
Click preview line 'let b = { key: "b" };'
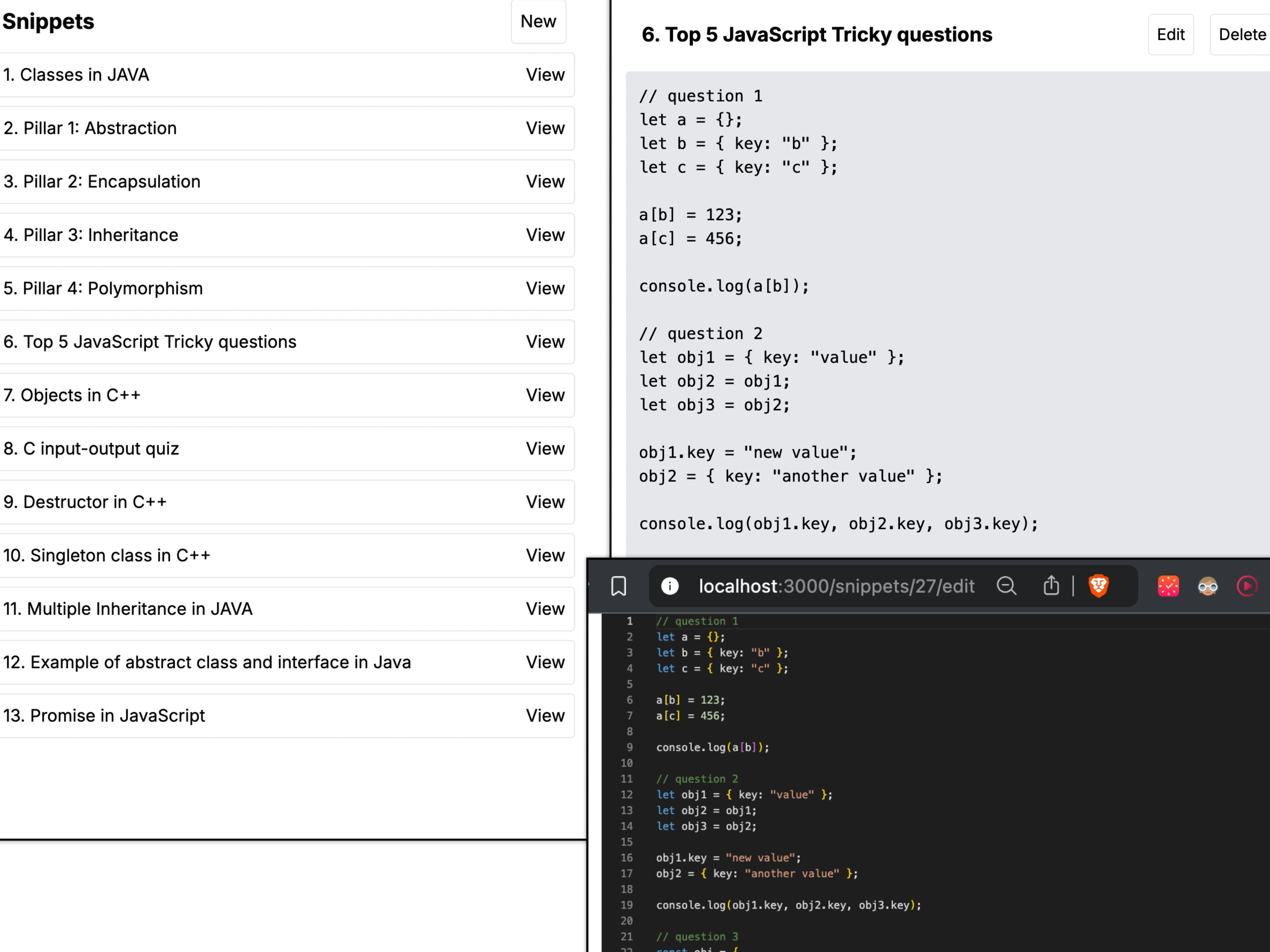point(738,143)
